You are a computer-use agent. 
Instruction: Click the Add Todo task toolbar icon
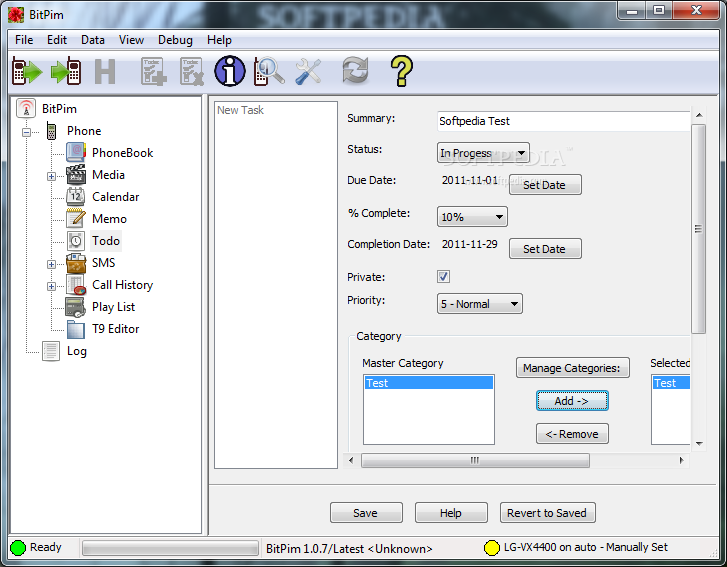click(153, 71)
